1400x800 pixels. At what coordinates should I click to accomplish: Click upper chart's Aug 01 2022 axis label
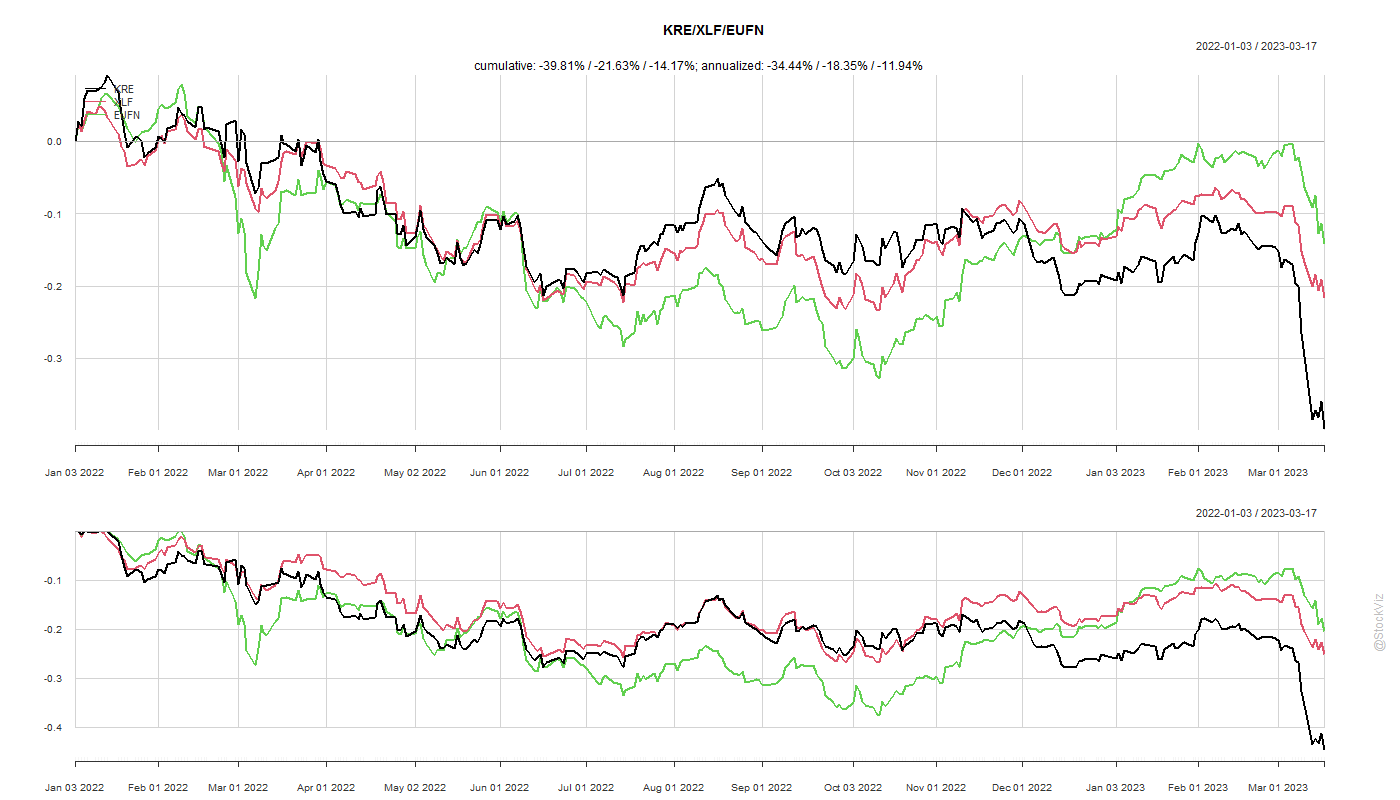tap(673, 473)
